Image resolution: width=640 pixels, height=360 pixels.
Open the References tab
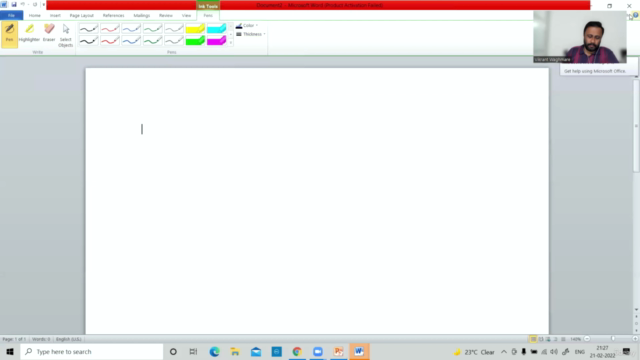(113, 16)
